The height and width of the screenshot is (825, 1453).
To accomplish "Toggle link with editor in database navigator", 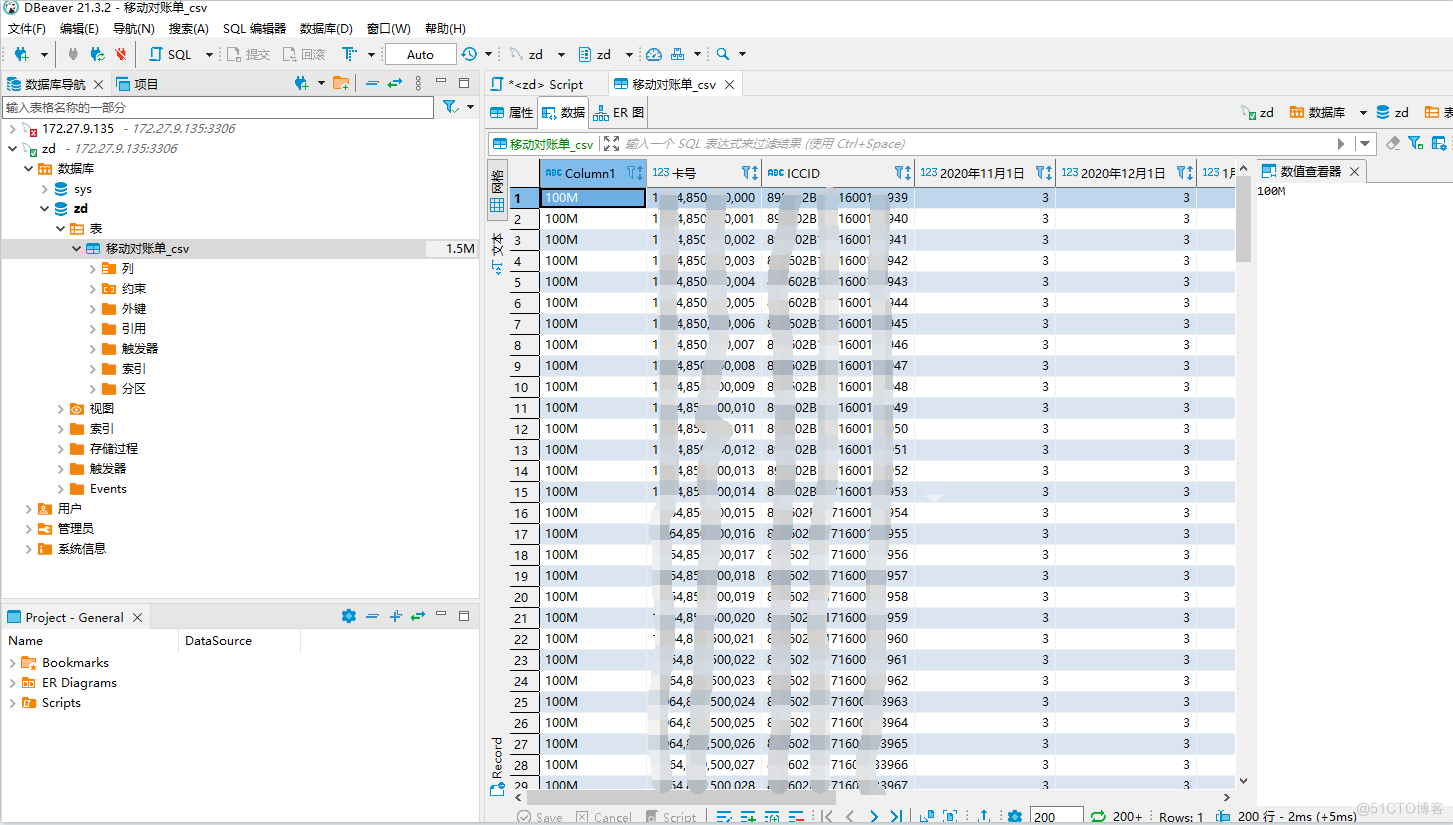I will point(395,83).
